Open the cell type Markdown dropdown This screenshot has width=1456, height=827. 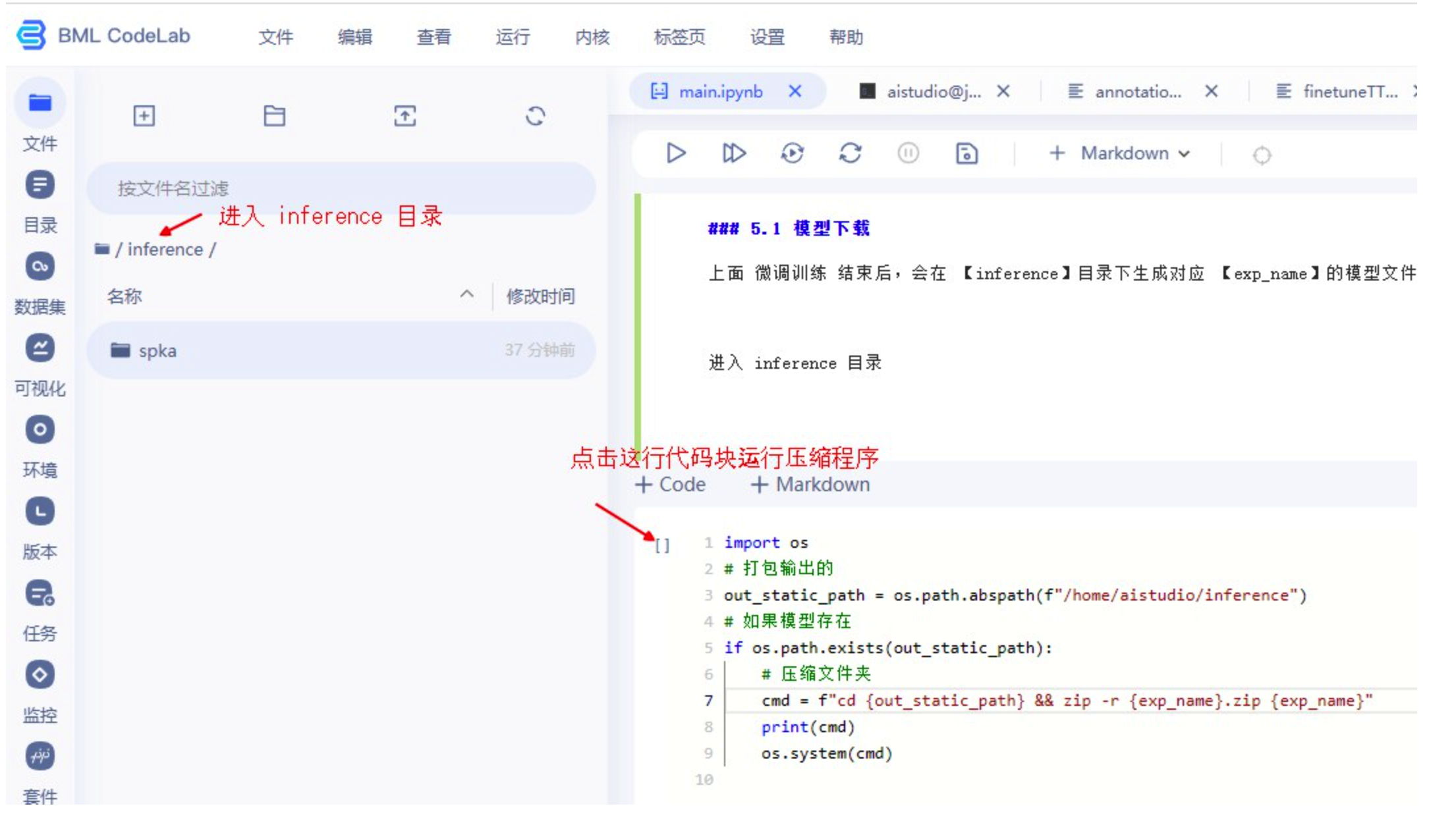coord(1134,153)
